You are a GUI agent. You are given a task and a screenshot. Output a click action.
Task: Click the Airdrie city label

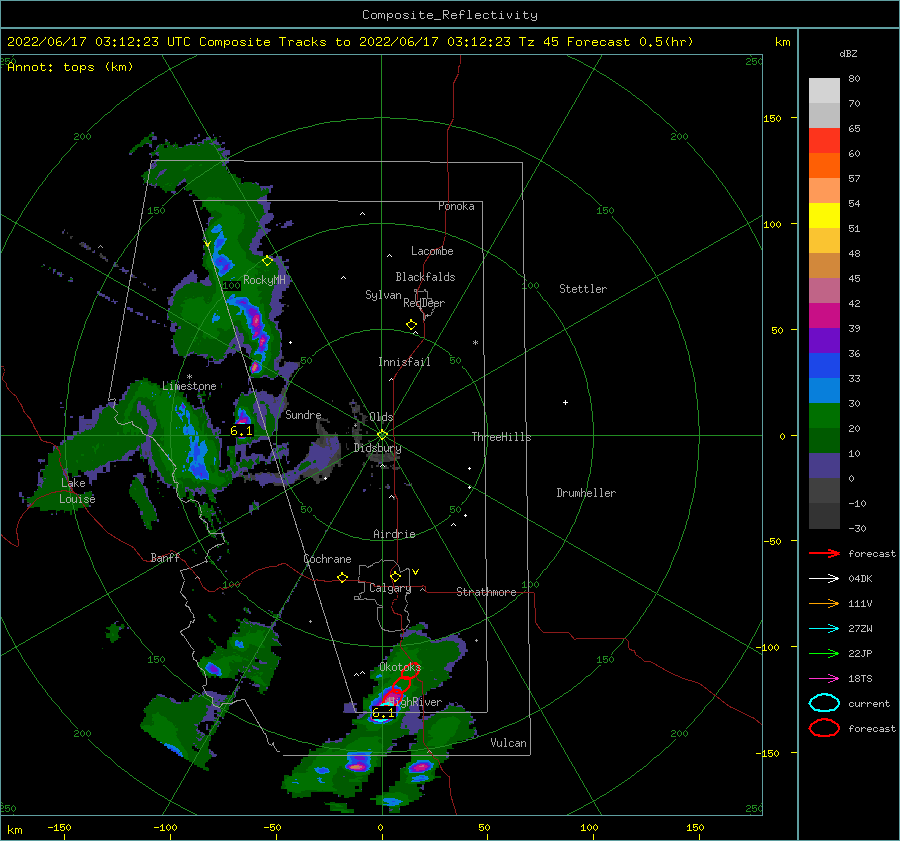(394, 534)
